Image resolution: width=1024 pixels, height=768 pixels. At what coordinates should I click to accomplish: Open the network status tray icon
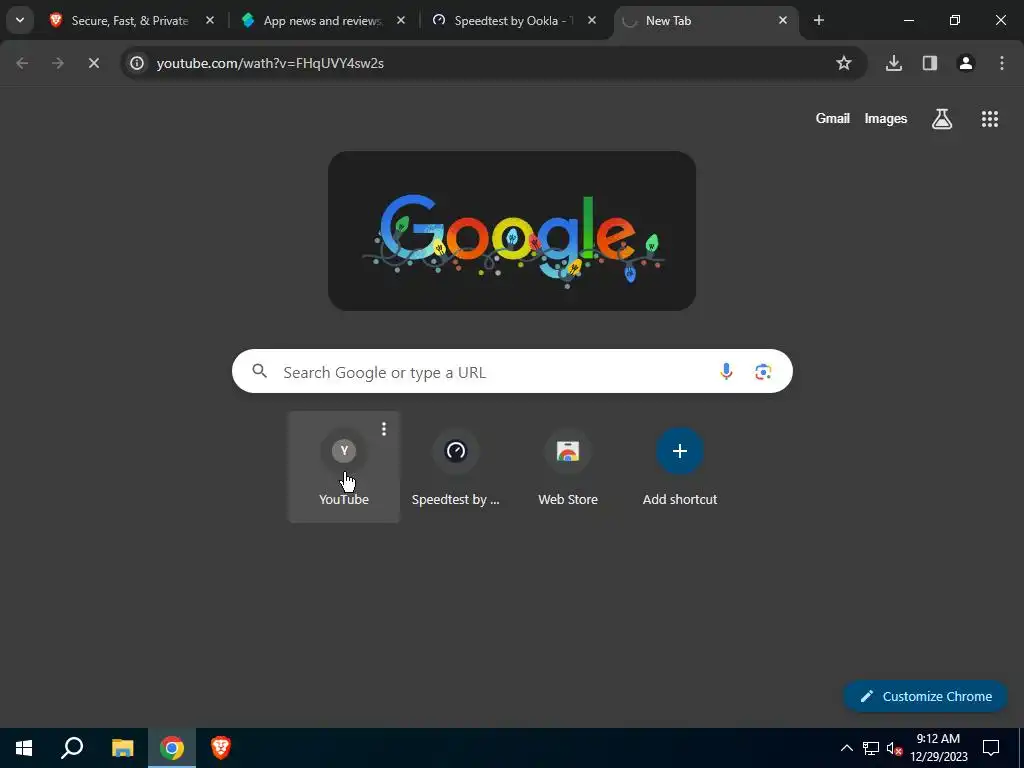[x=871, y=748]
